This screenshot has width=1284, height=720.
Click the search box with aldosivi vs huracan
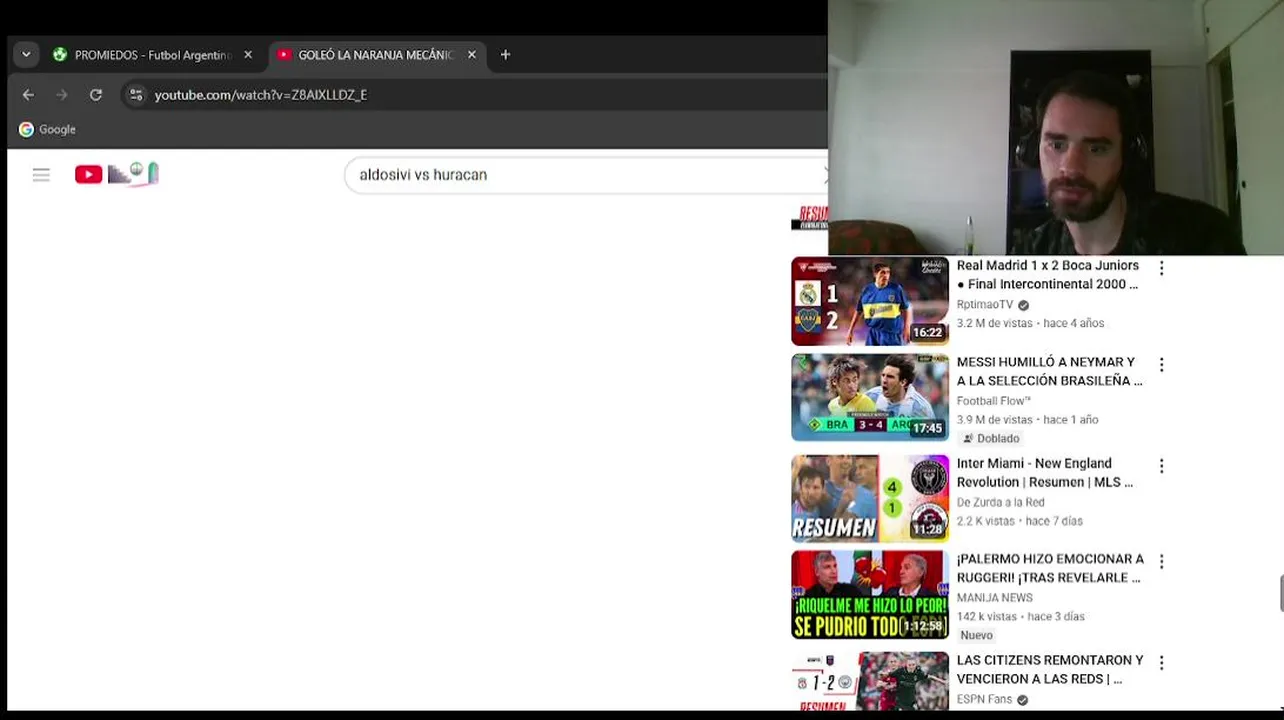585,175
